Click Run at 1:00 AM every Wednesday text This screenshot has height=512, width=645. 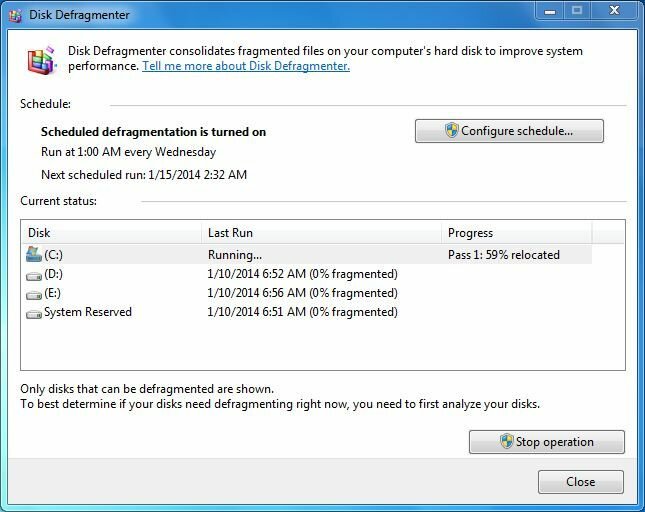coord(128,152)
